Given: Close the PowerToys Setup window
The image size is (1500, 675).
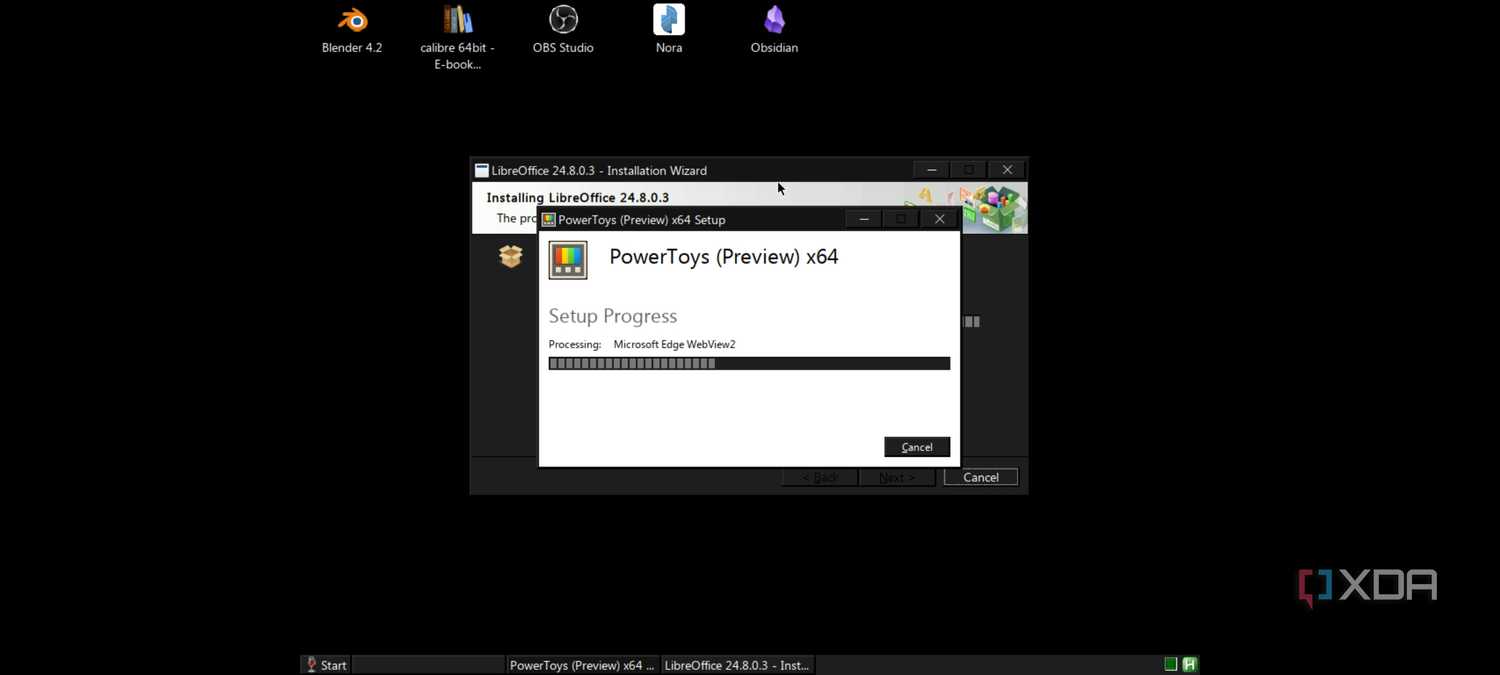Looking at the screenshot, I should coord(939,219).
